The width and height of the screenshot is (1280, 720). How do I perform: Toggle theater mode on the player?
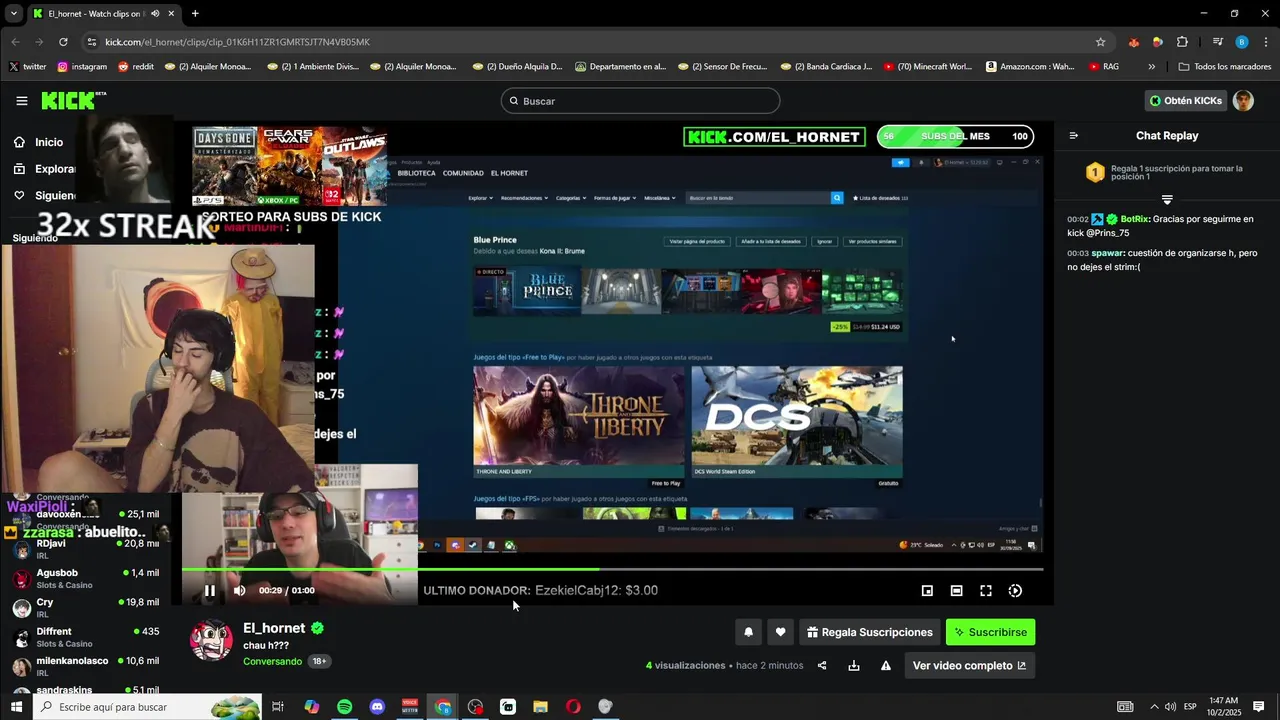956,591
